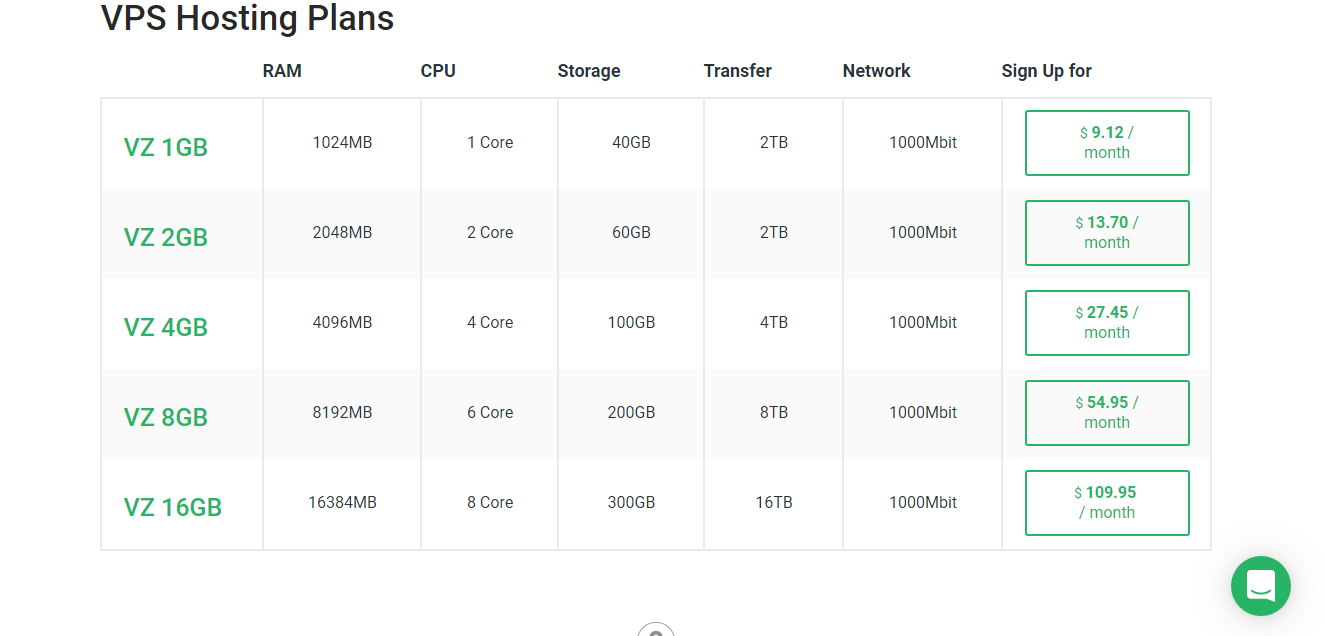Sign up for the $54.95/month plan
The width and height of the screenshot is (1326, 636).
tap(1107, 412)
